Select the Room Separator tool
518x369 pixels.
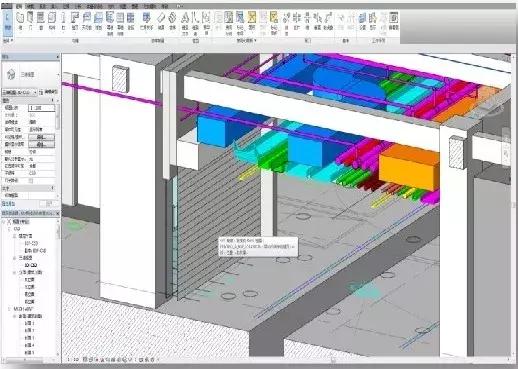click(229, 23)
